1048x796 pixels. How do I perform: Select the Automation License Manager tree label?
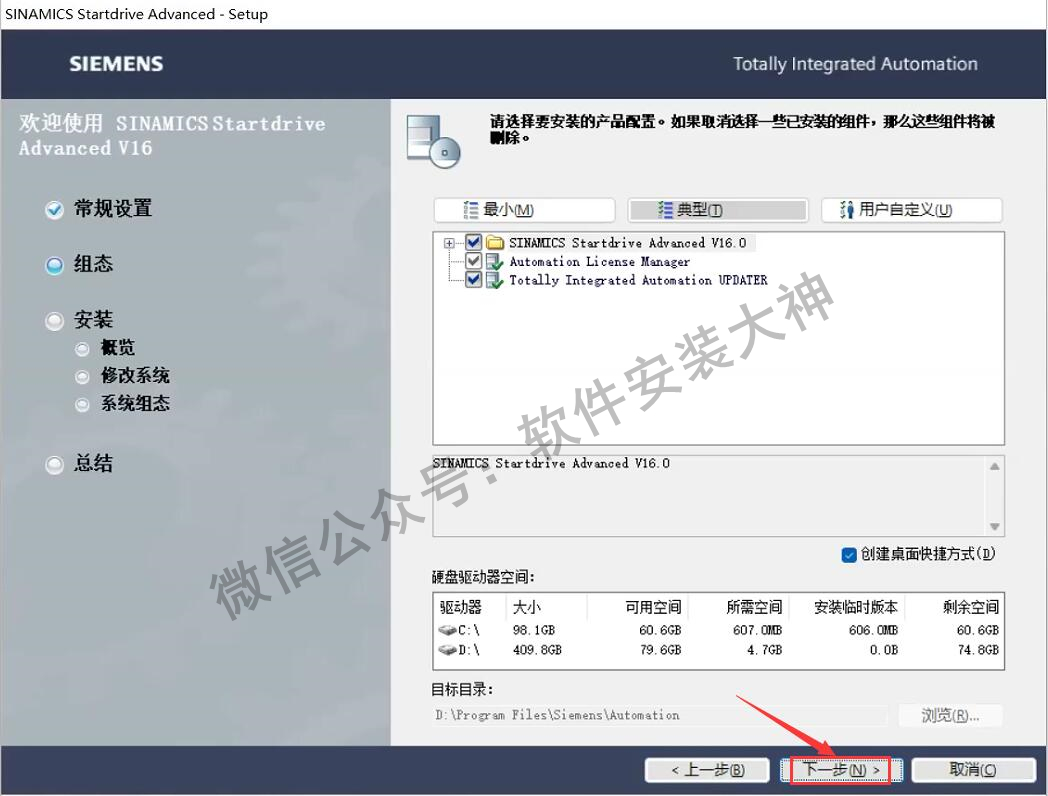click(x=599, y=262)
